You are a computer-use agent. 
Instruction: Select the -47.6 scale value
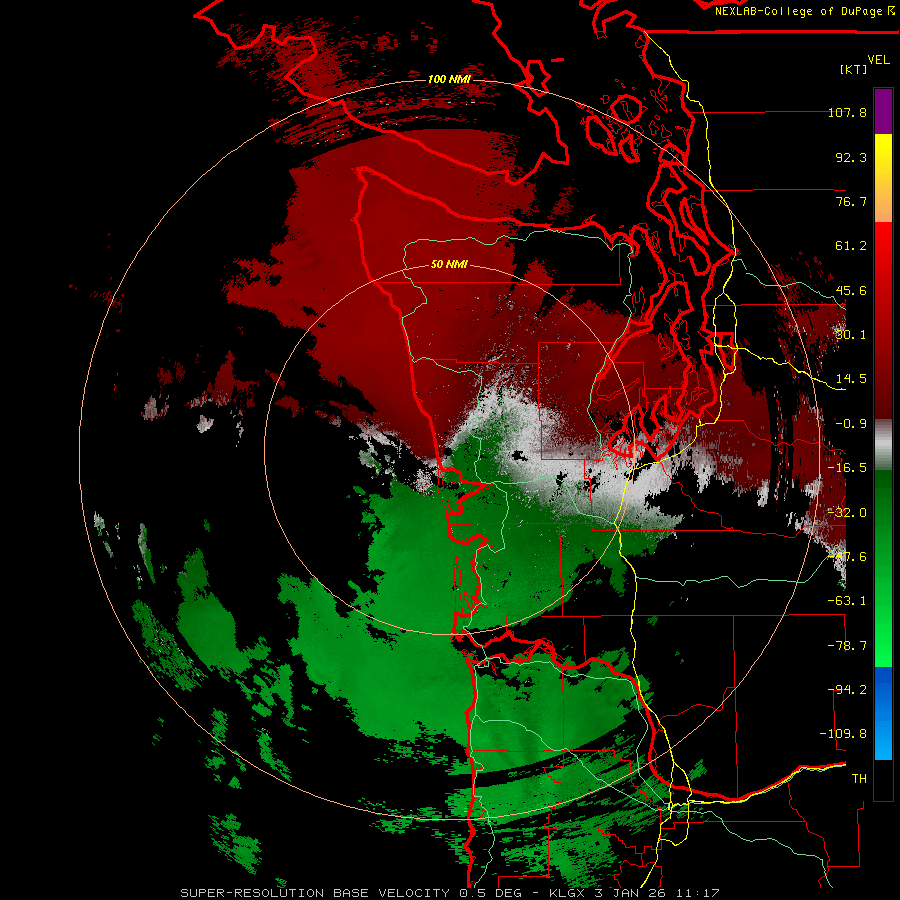(x=847, y=557)
